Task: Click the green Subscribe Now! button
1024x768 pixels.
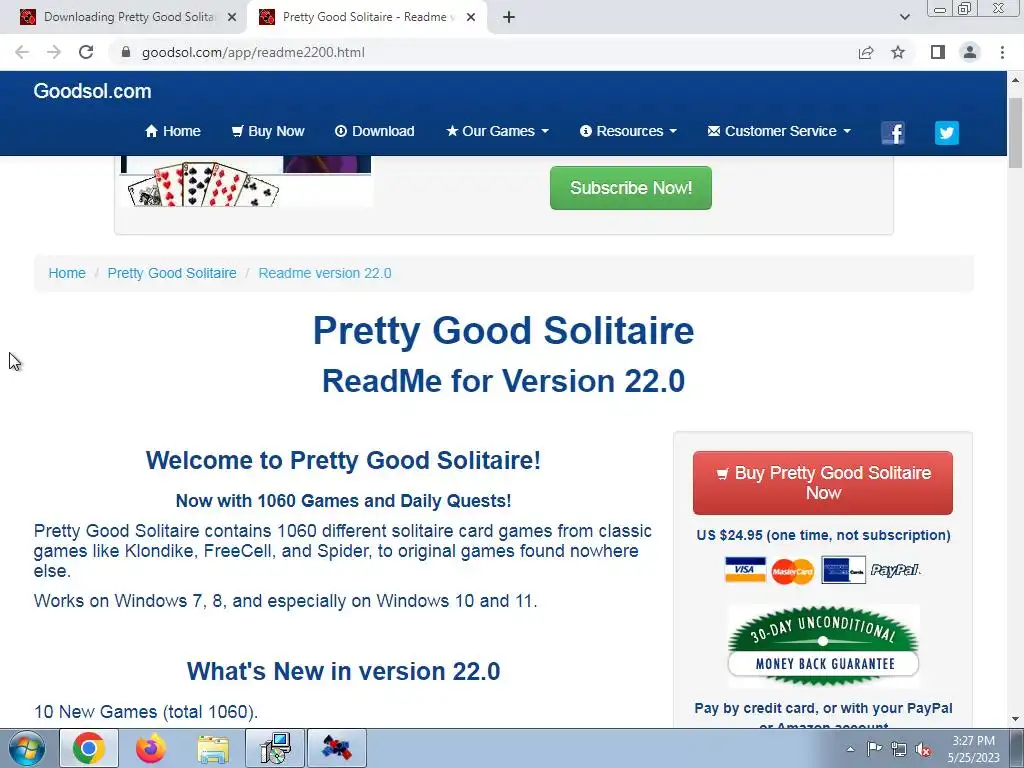Action: tap(631, 188)
